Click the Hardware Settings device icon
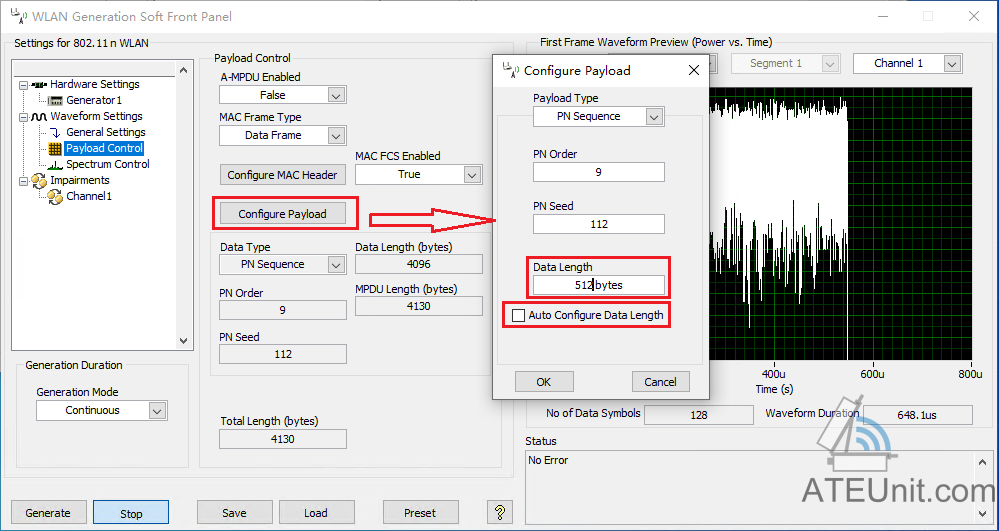 (x=39, y=85)
